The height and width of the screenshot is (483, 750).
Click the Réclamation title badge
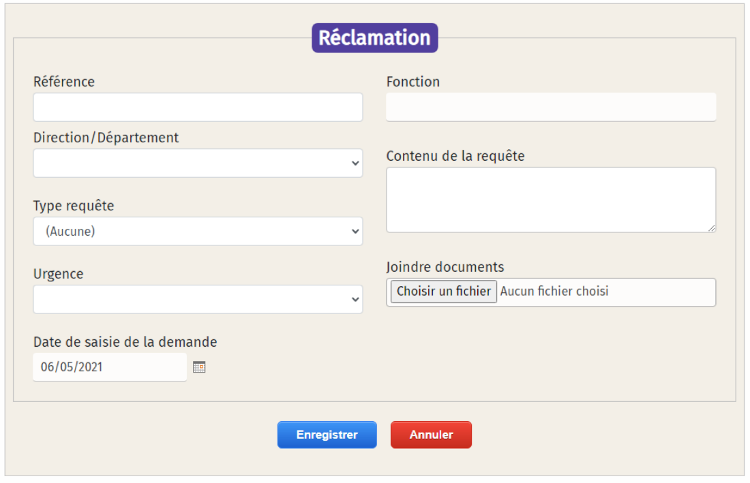point(374,38)
